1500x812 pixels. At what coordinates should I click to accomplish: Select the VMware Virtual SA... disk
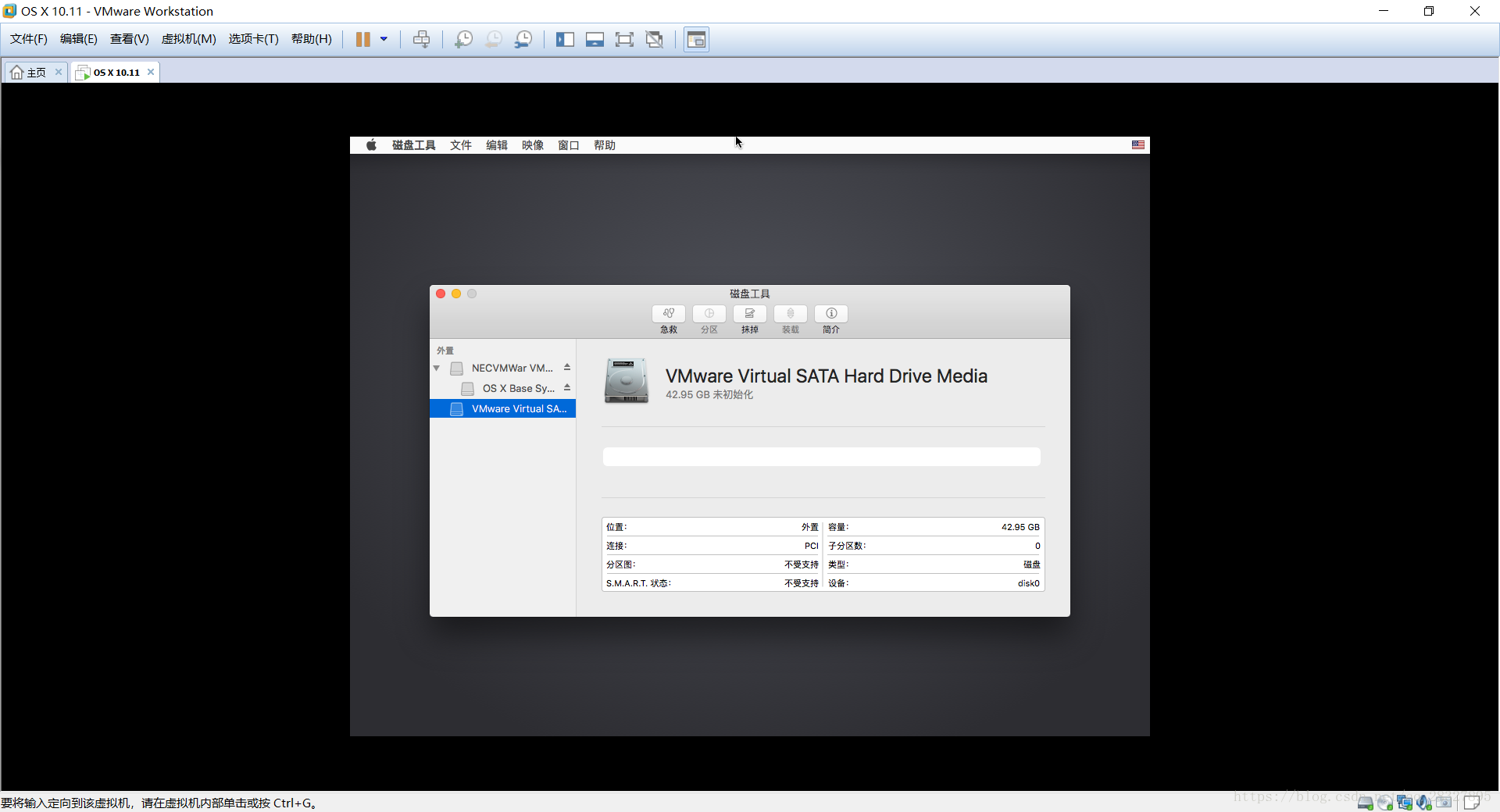click(502, 408)
